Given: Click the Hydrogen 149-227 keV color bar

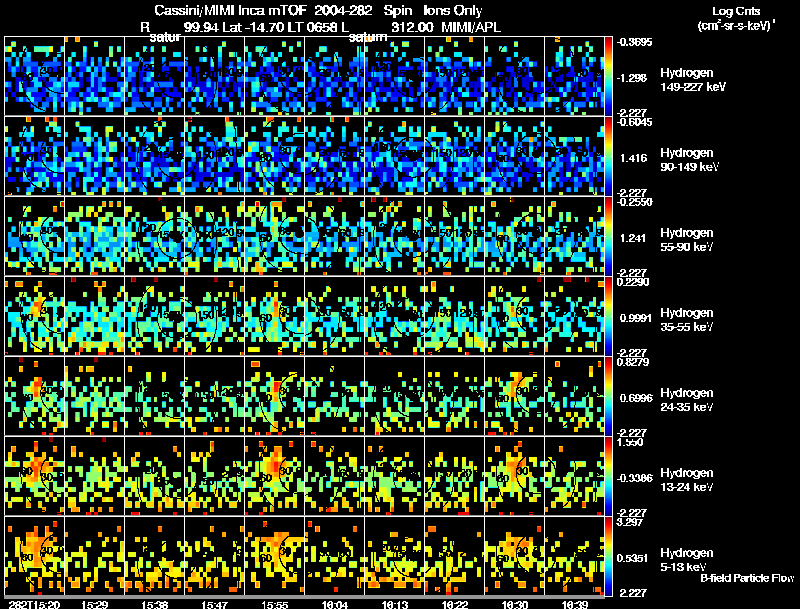Looking at the screenshot, I should (608, 76).
